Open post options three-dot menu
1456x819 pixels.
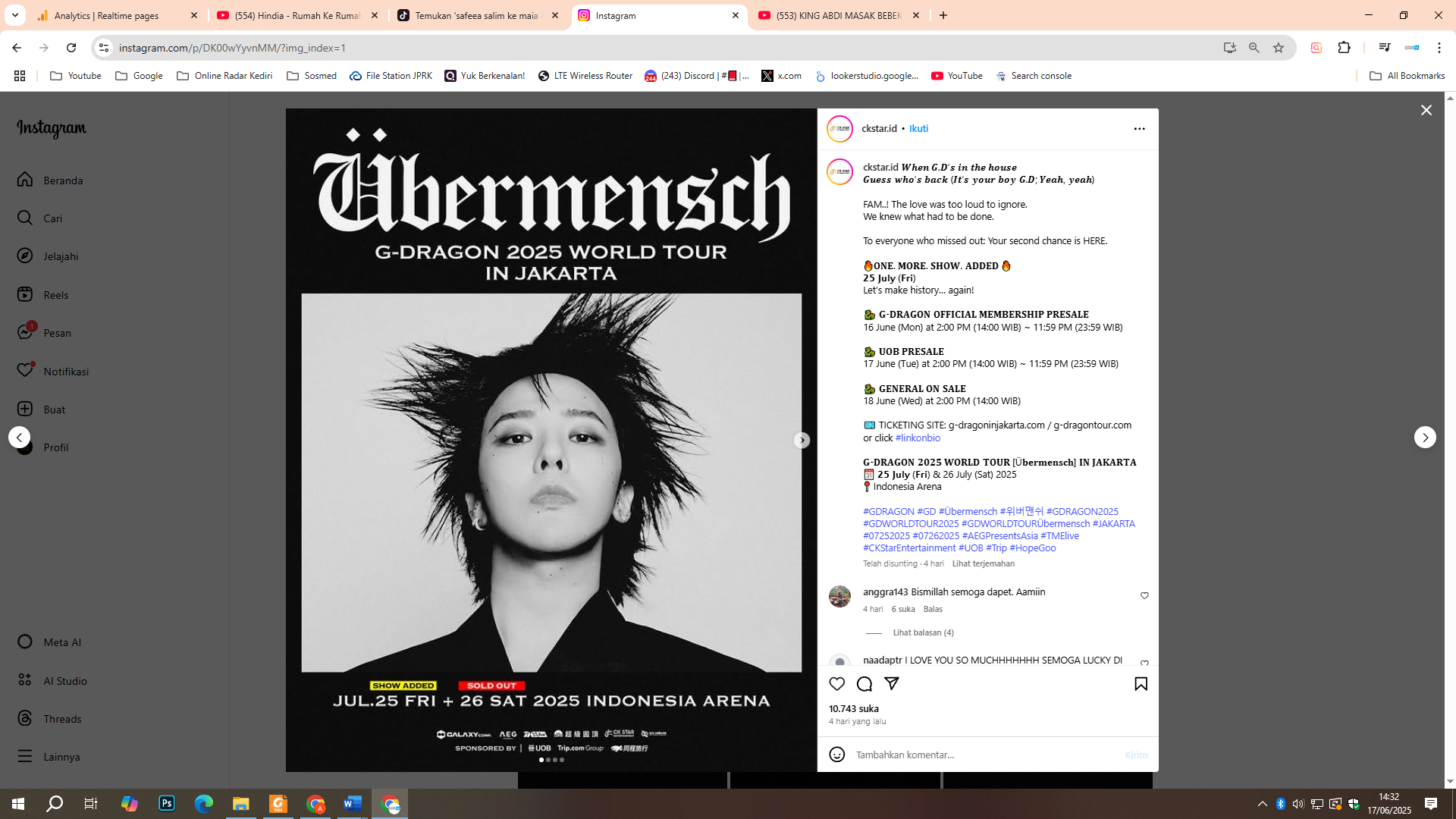point(1139,129)
